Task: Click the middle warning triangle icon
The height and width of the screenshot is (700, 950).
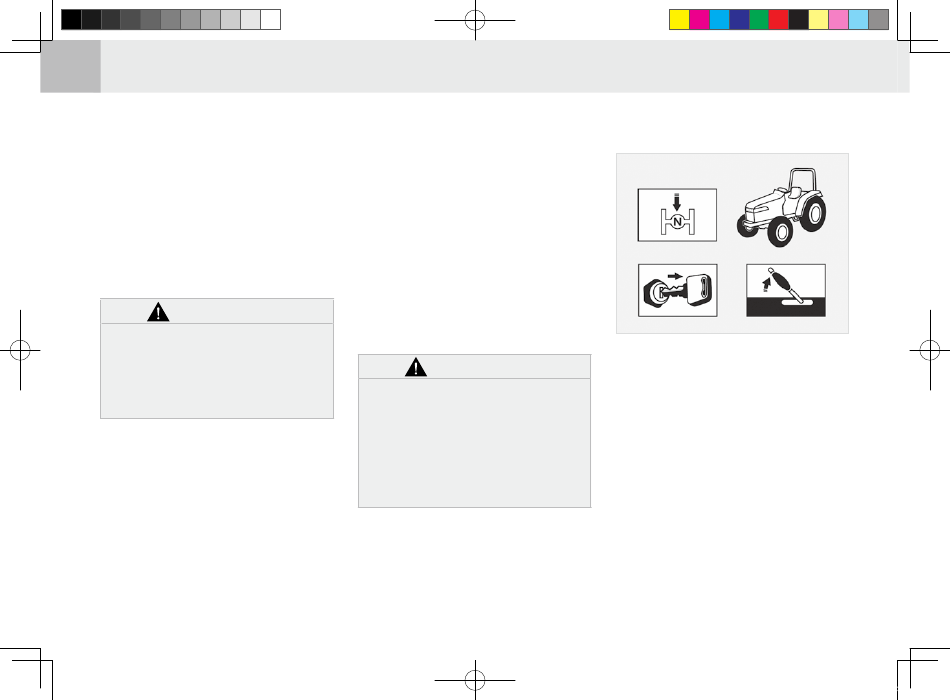Action: click(x=416, y=367)
